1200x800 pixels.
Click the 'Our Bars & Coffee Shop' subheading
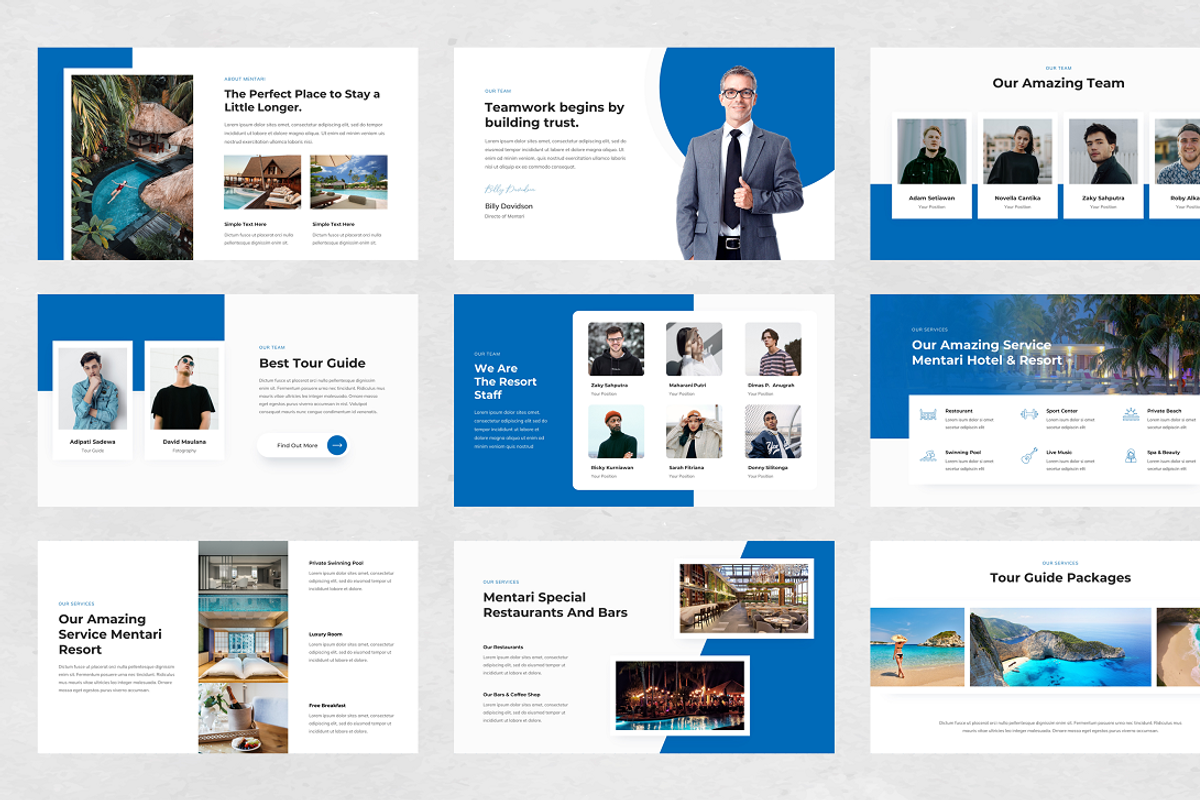tap(512, 694)
